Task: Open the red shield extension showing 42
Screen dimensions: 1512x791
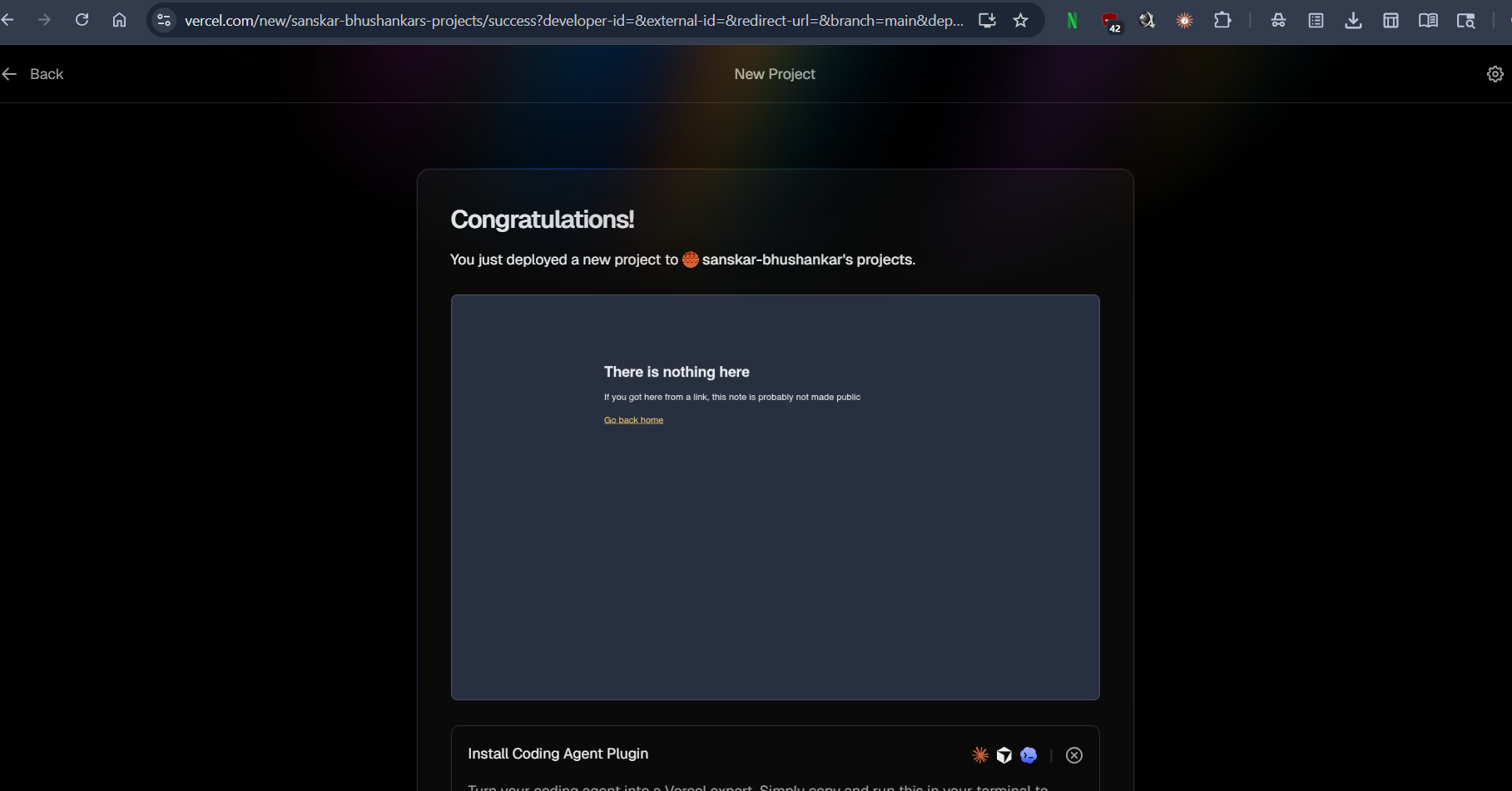Action: point(1111,22)
